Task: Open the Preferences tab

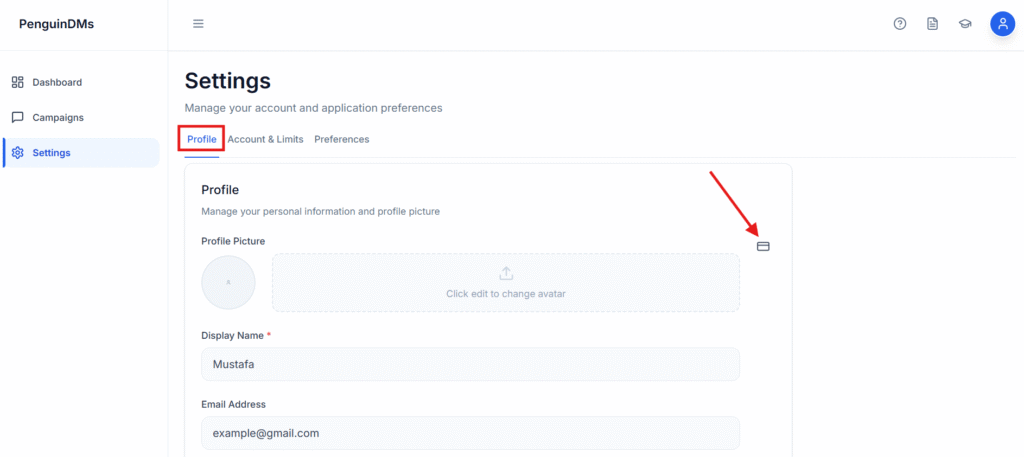Action: (x=341, y=139)
